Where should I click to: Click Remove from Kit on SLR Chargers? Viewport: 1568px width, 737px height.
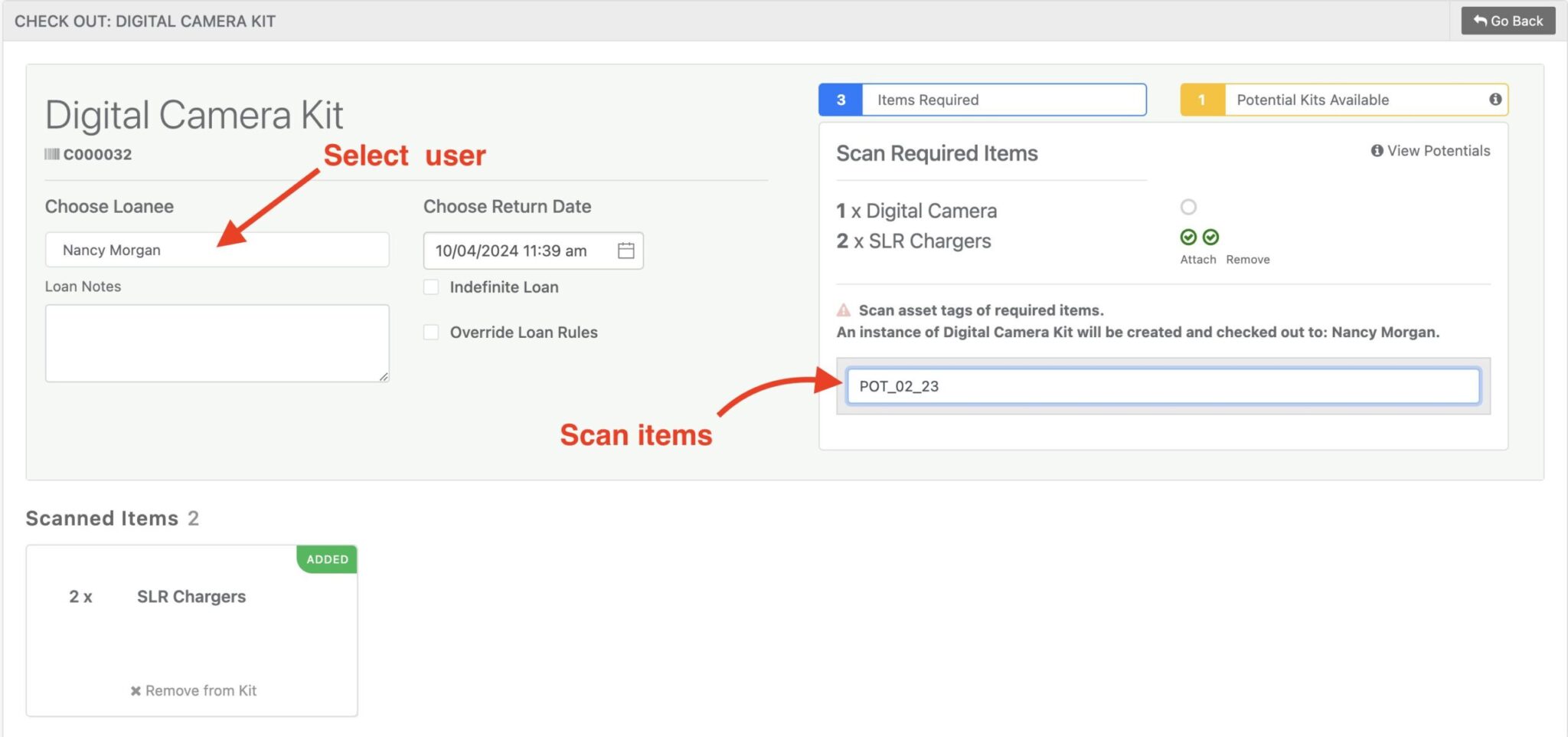(193, 691)
